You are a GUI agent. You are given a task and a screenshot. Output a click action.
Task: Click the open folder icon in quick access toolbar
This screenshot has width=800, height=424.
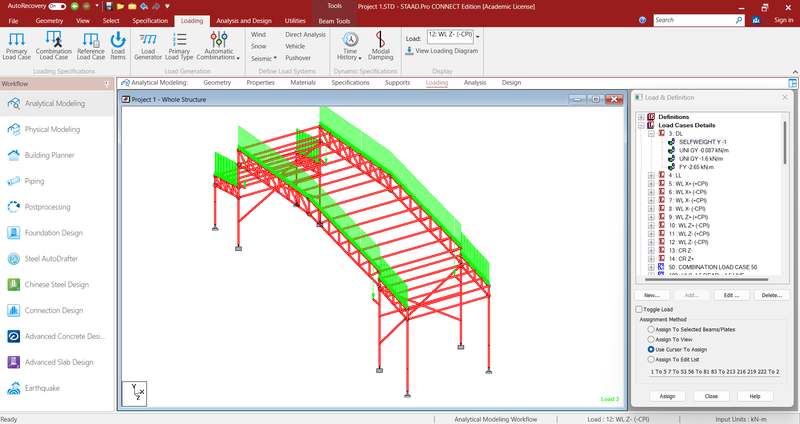[120, 7]
